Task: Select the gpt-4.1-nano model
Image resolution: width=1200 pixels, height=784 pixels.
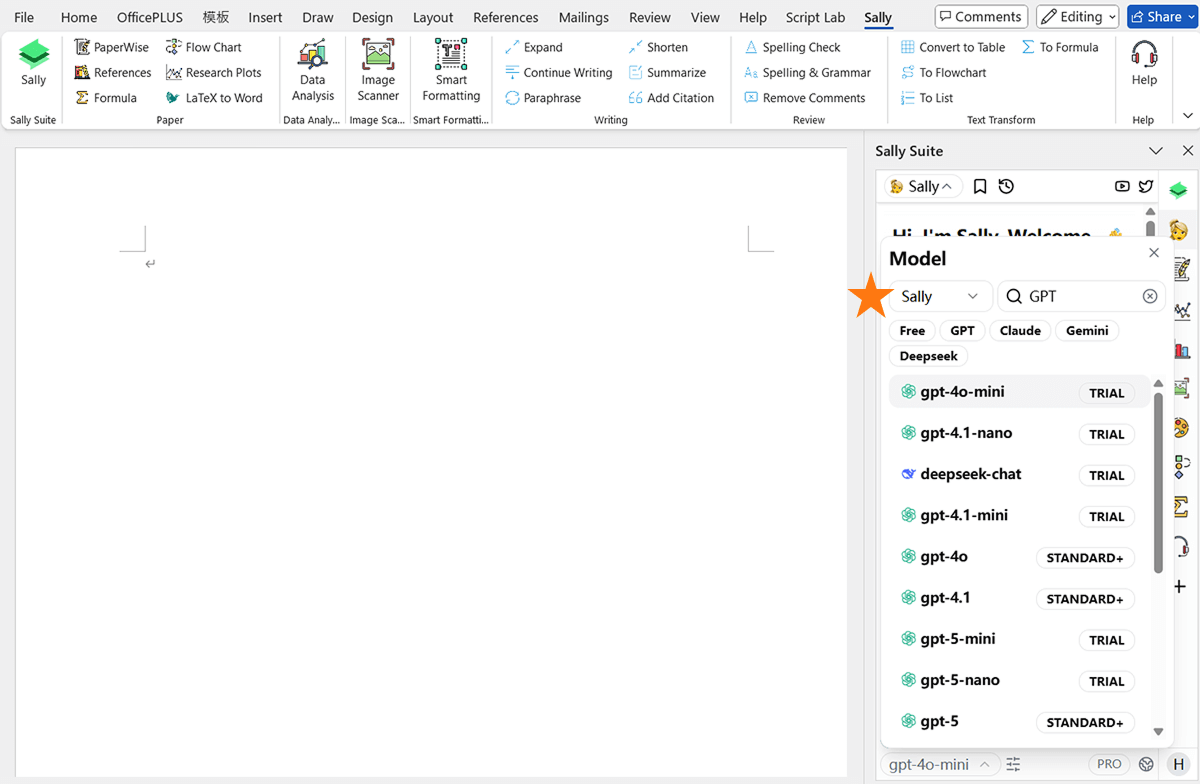Action: tap(1018, 433)
